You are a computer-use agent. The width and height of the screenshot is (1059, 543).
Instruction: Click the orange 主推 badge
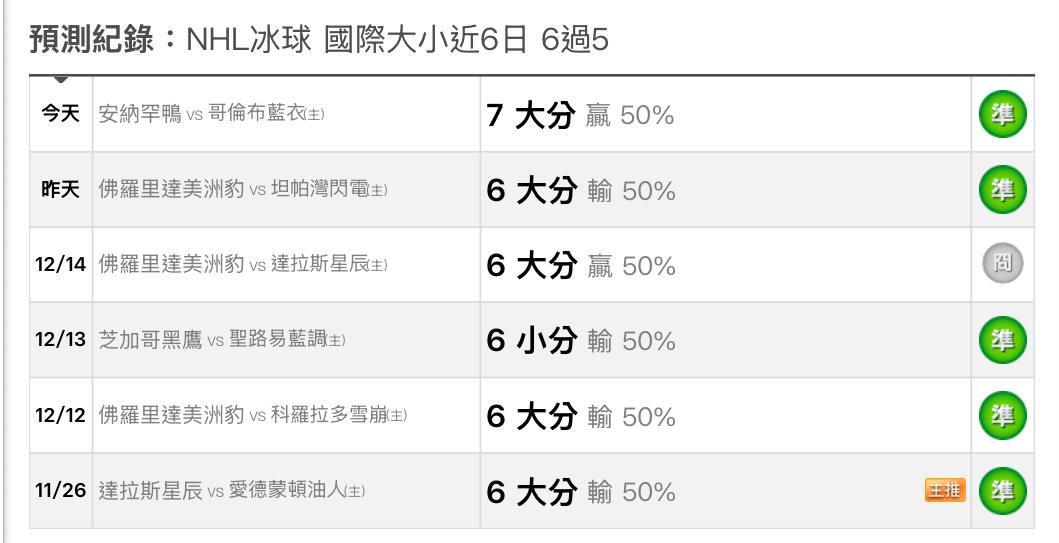click(945, 491)
